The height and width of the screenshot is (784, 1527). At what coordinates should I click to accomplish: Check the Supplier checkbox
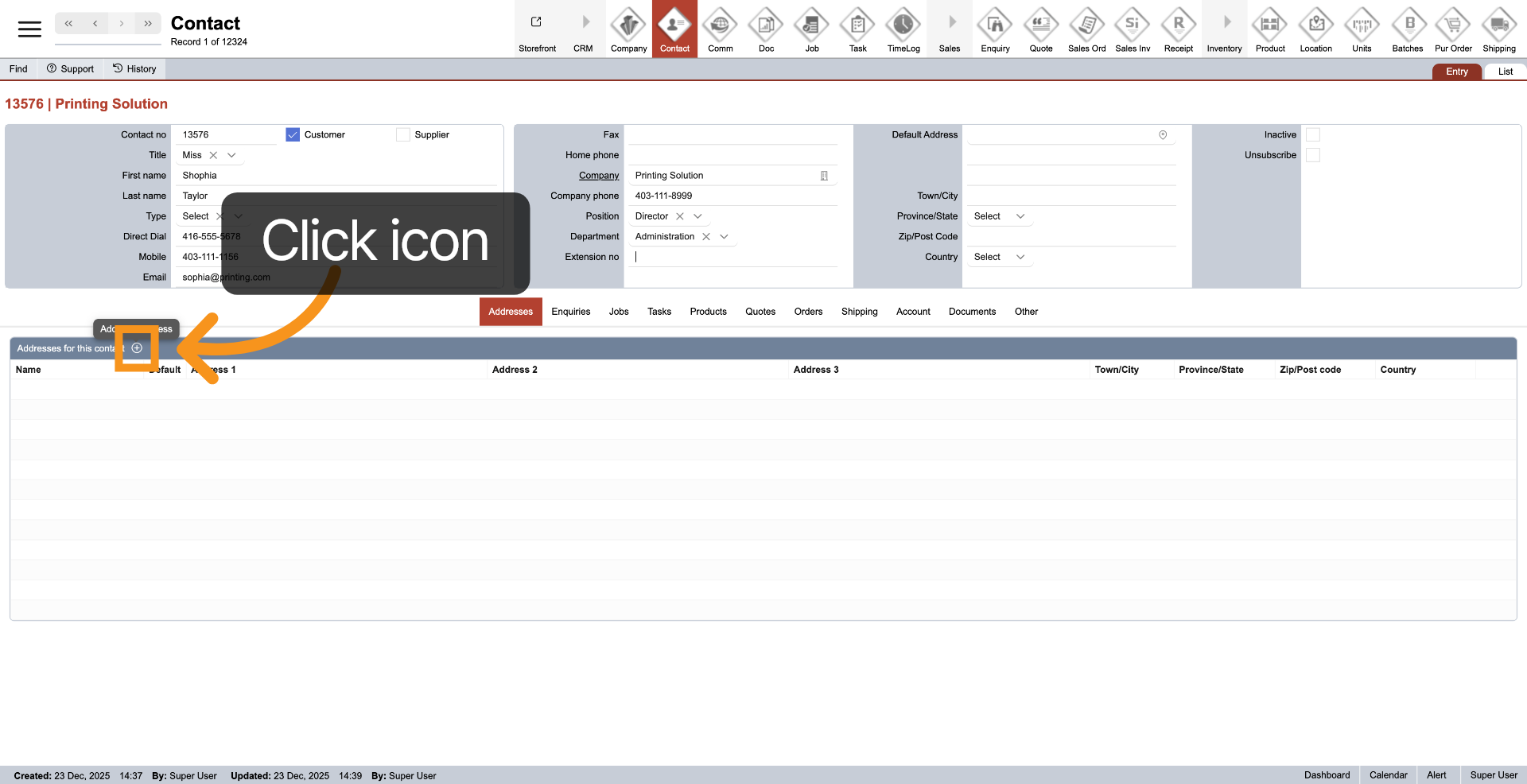click(x=403, y=135)
